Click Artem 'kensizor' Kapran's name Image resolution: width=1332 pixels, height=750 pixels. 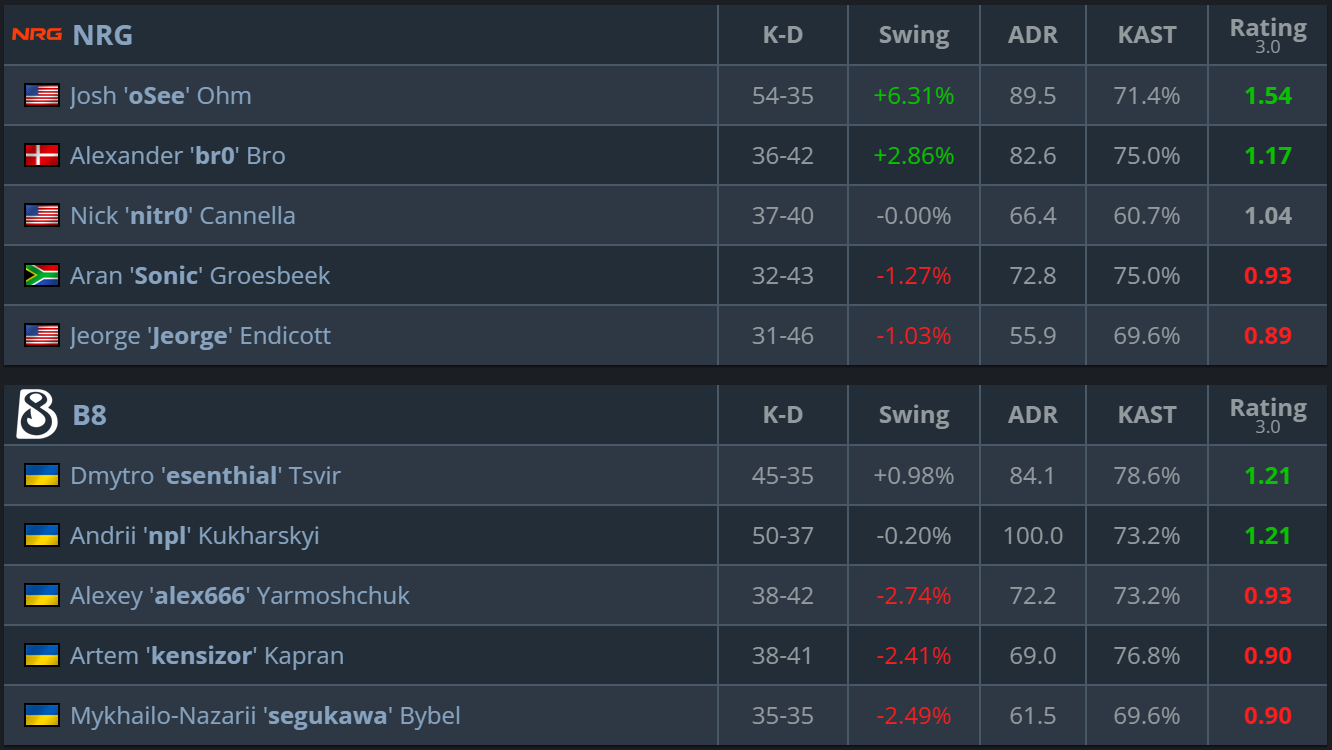(x=207, y=656)
